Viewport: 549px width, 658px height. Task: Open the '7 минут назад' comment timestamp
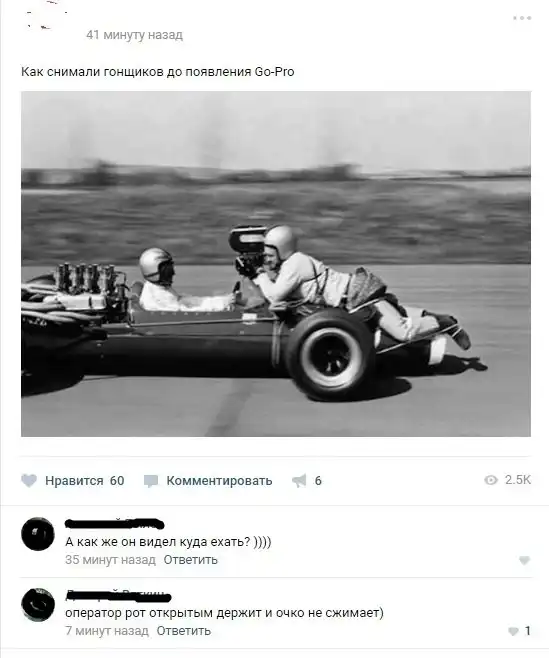(x=107, y=631)
